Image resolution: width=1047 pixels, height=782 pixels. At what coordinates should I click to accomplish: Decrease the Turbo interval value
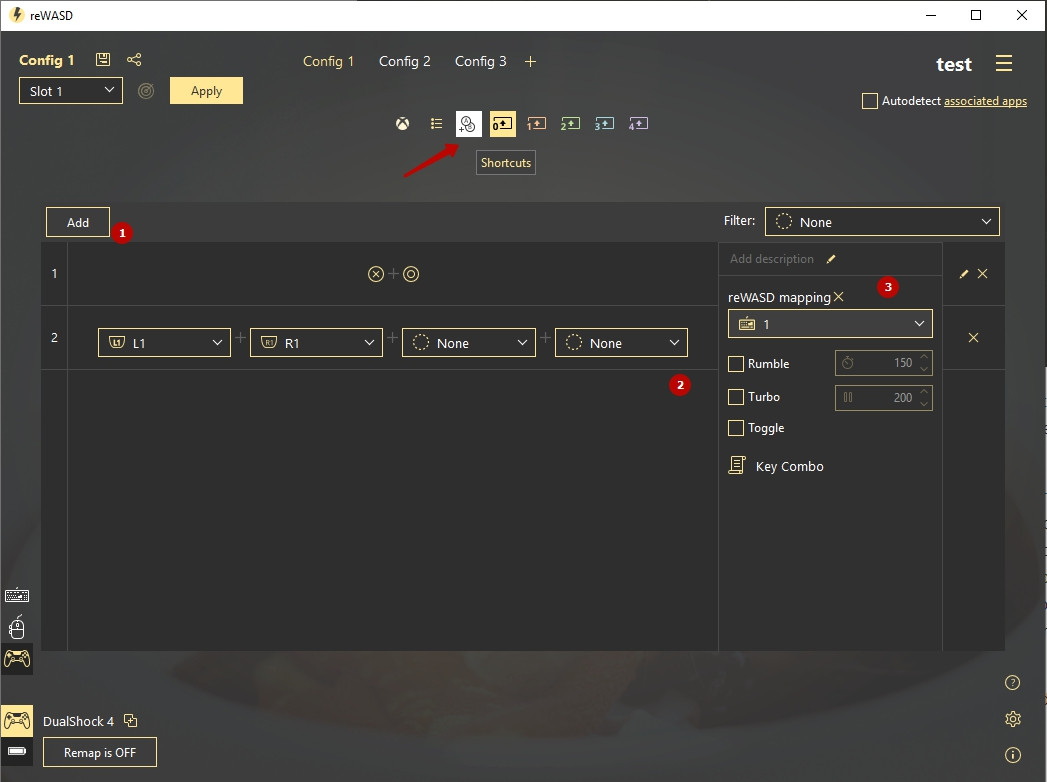924,403
